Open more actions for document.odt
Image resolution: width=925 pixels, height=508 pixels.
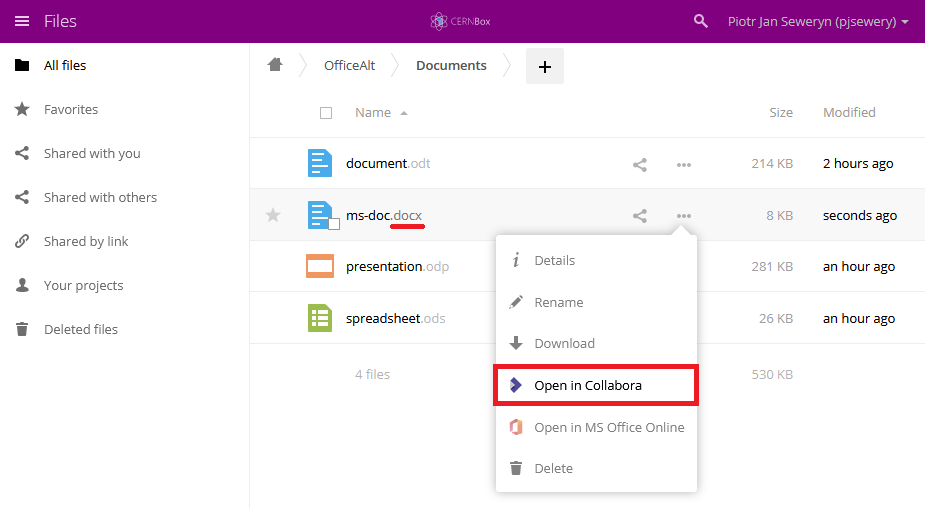[684, 165]
